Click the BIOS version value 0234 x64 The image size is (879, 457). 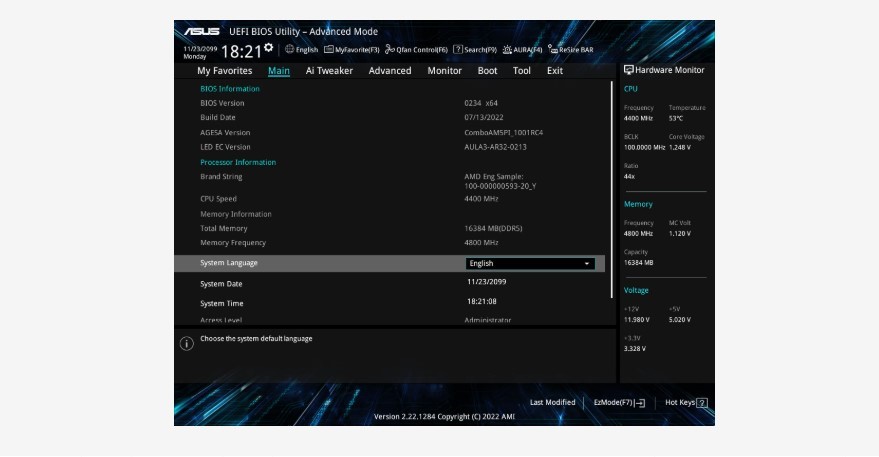pos(481,103)
